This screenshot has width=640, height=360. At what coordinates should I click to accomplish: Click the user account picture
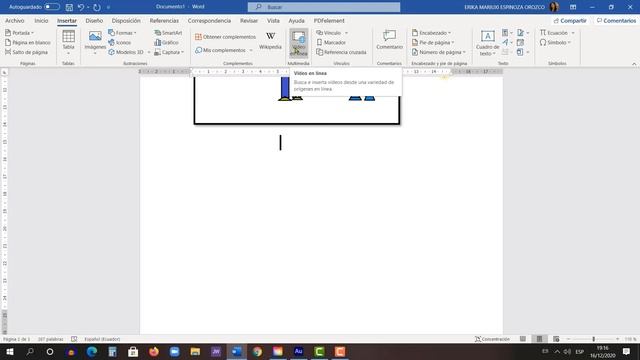click(554, 7)
